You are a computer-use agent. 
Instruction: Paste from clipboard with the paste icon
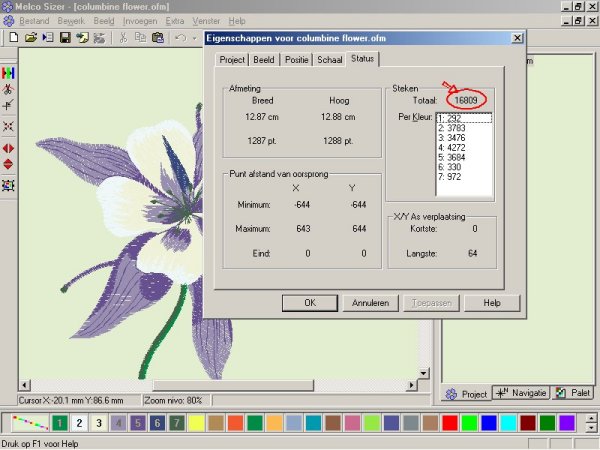click(158, 38)
